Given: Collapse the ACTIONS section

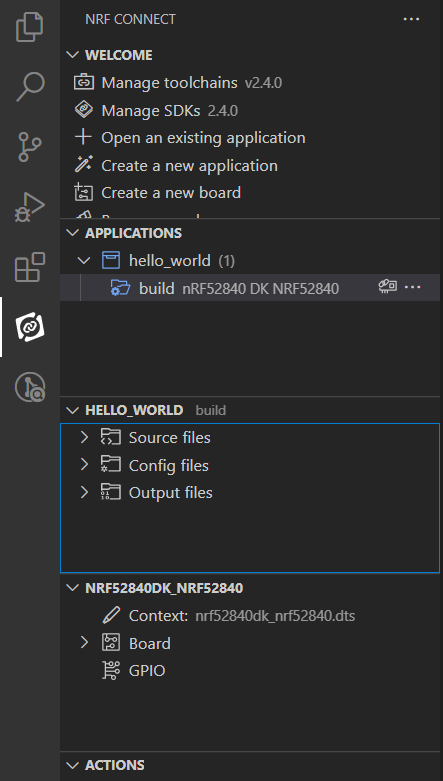Looking at the screenshot, I should pos(73,765).
